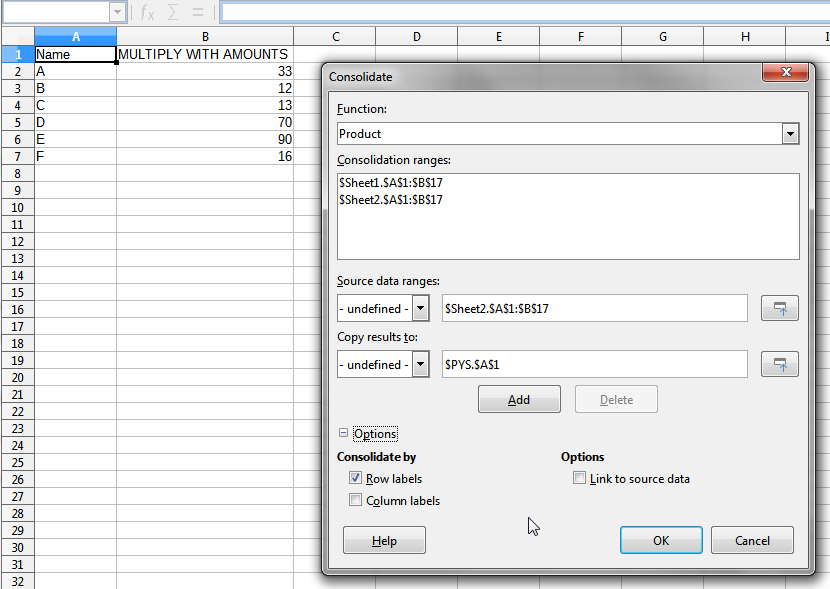
Task: Open the Function dropdown showing Product
Action: [x=790, y=133]
